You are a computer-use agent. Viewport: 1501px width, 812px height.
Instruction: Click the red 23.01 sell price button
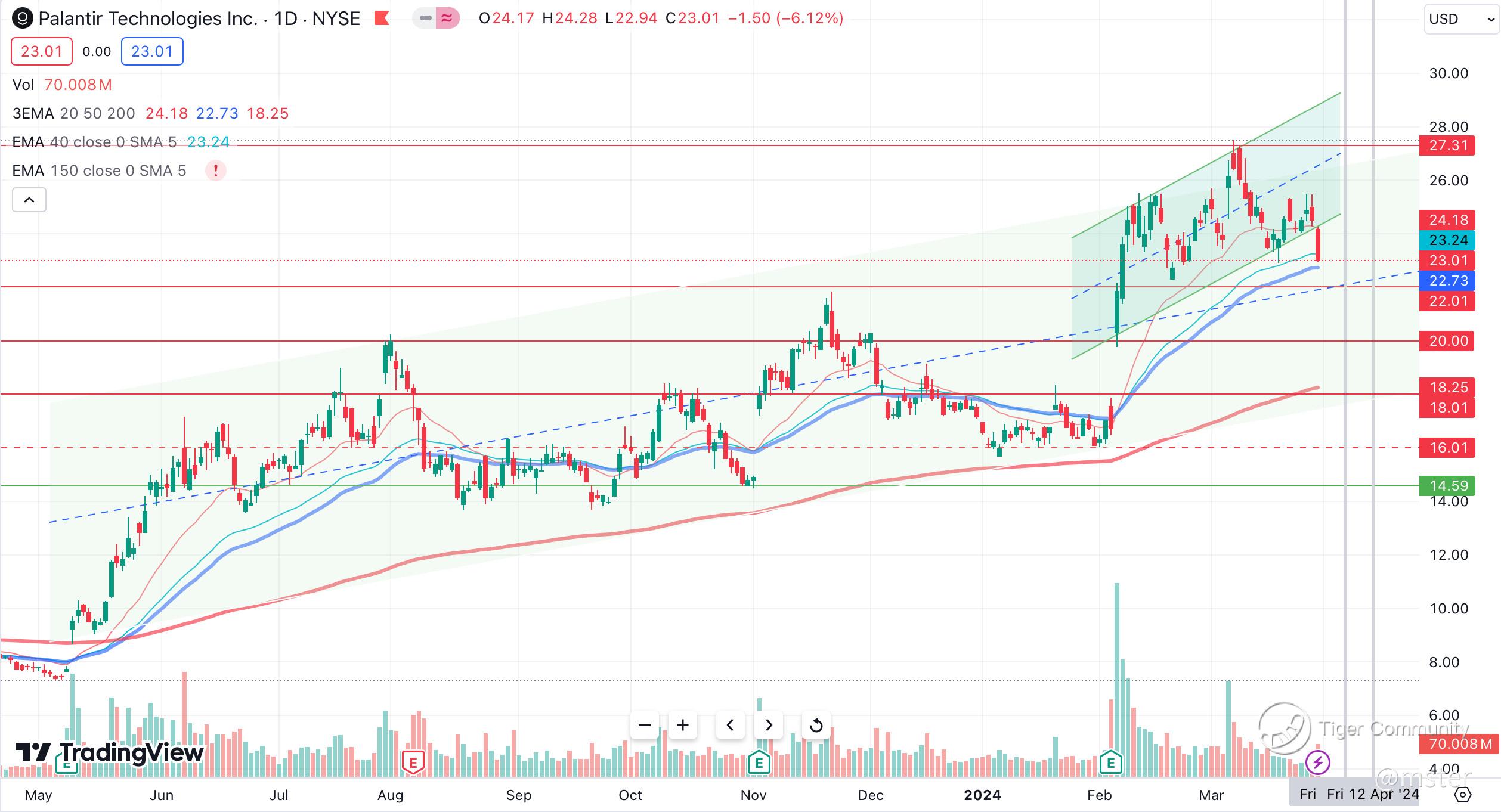pyautogui.click(x=42, y=51)
